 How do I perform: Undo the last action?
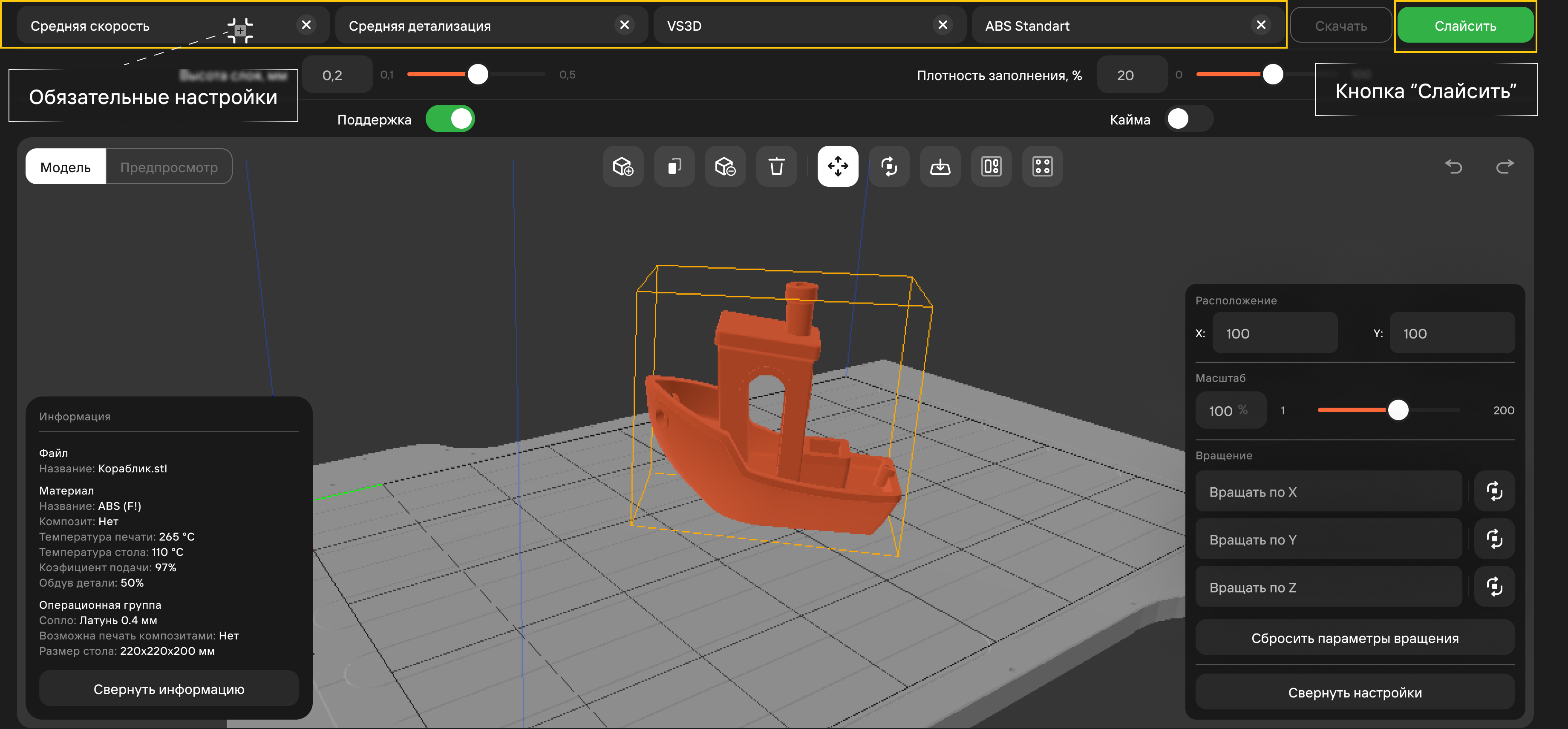click(x=1453, y=166)
